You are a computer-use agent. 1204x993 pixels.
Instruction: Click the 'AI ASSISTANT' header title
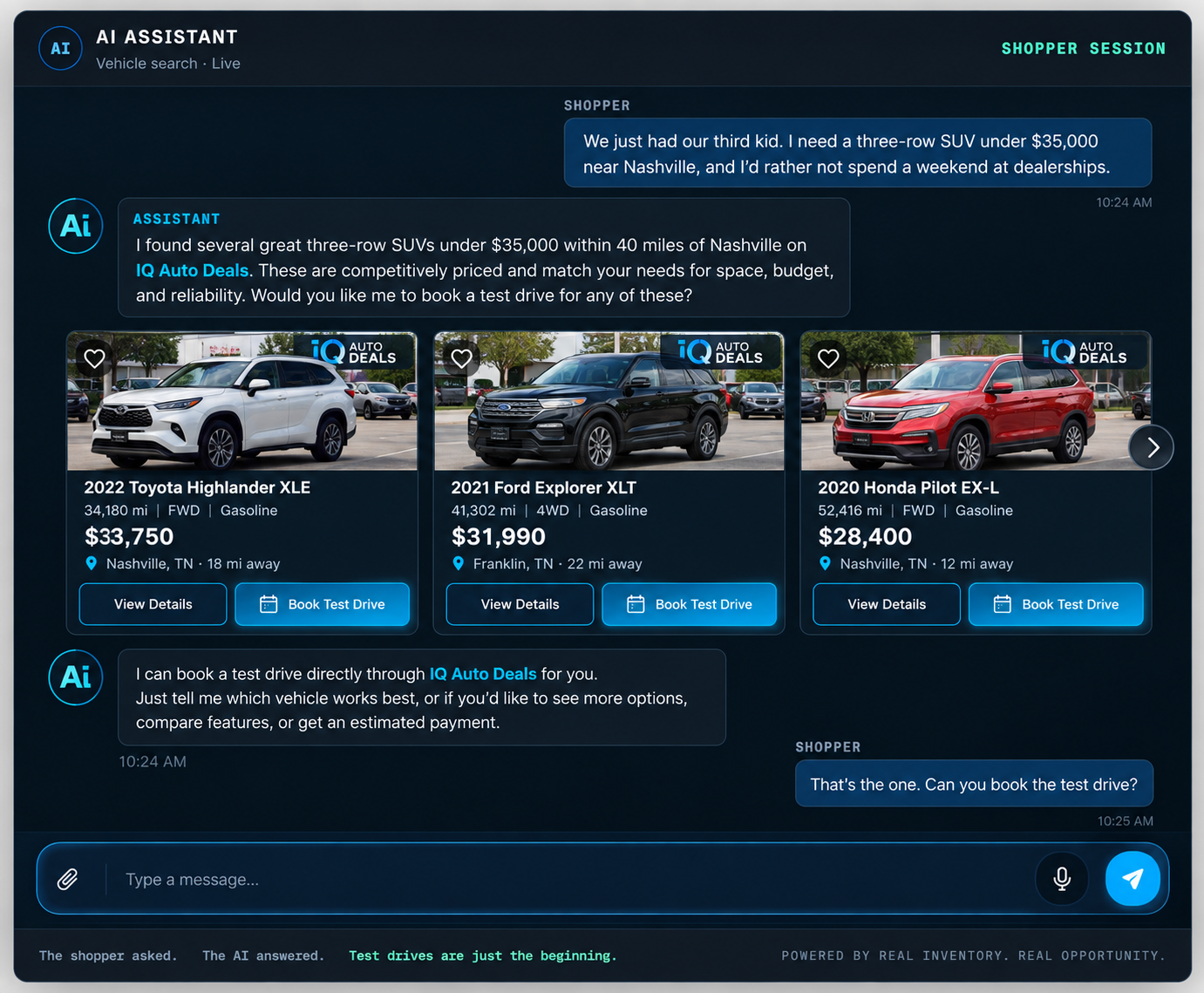(x=167, y=37)
